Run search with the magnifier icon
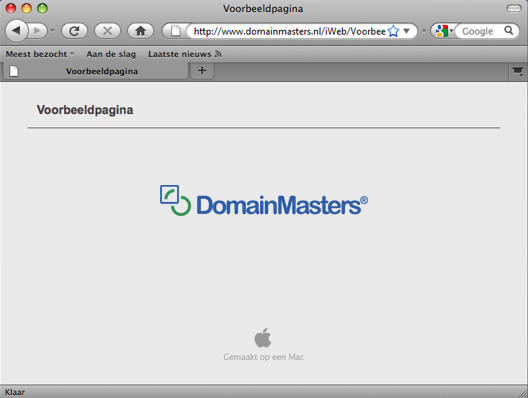Screen dimensions: 528x398 tap(509, 31)
